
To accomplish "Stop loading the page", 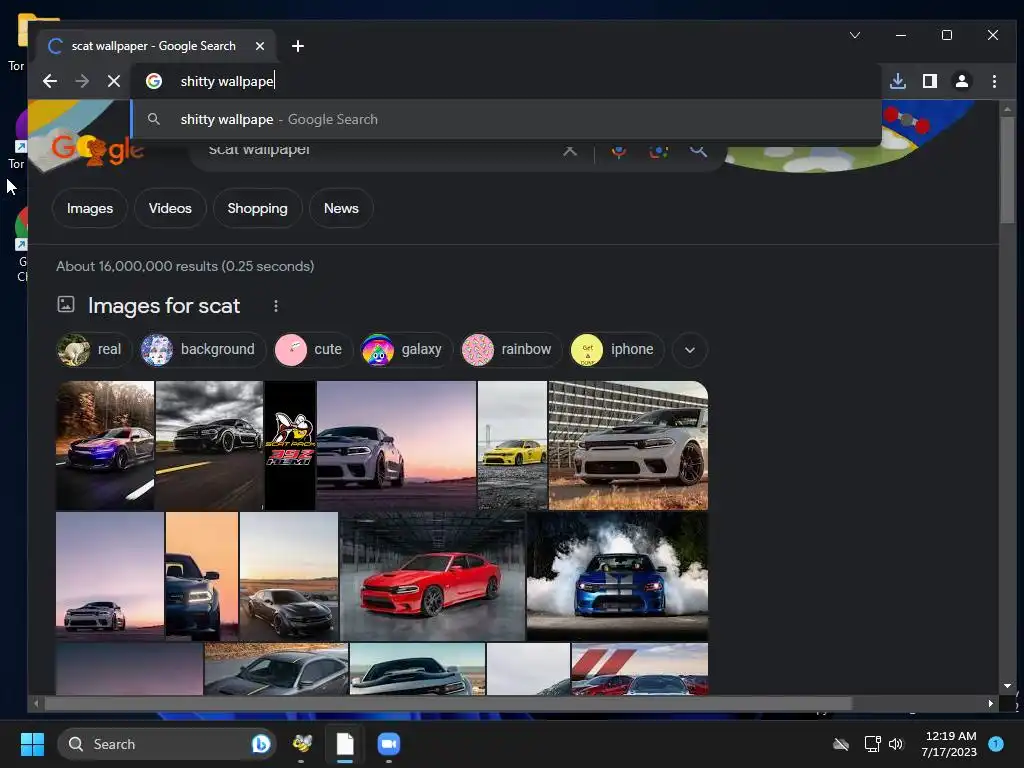I will coord(114,81).
